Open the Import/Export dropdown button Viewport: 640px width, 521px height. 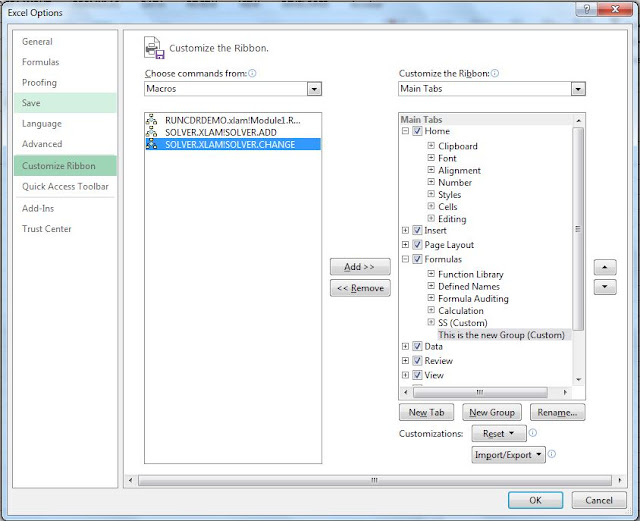[x=508, y=454]
